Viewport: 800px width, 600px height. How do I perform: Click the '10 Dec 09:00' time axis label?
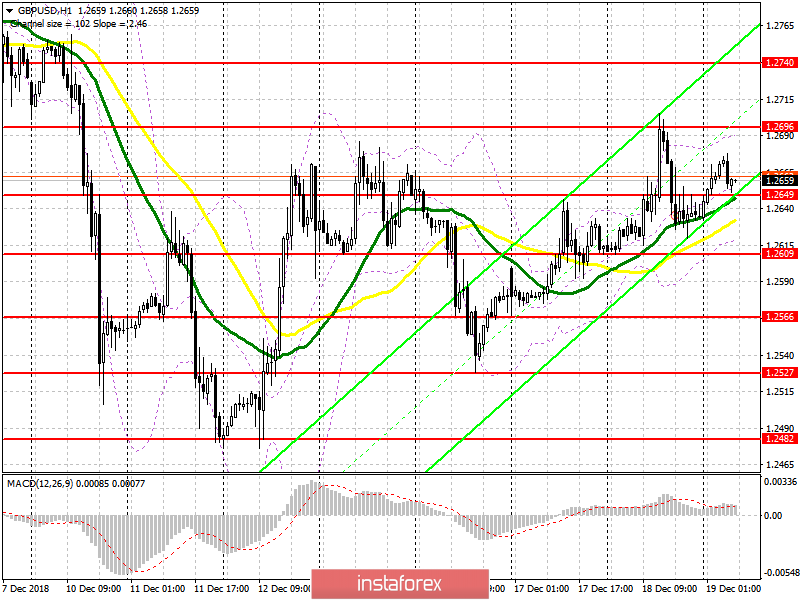(x=94, y=588)
